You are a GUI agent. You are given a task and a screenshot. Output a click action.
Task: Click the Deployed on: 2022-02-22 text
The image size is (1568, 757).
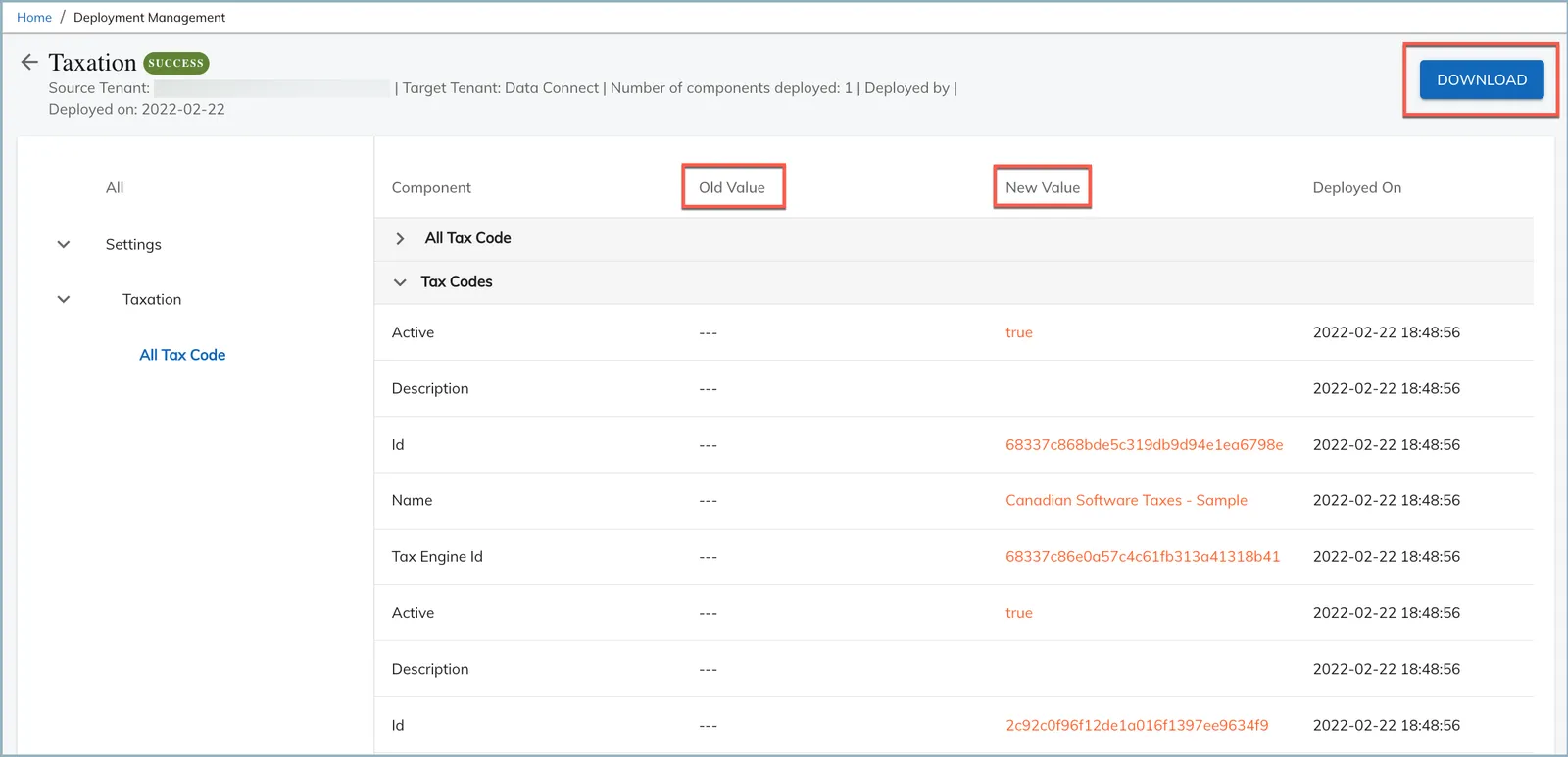point(137,110)
